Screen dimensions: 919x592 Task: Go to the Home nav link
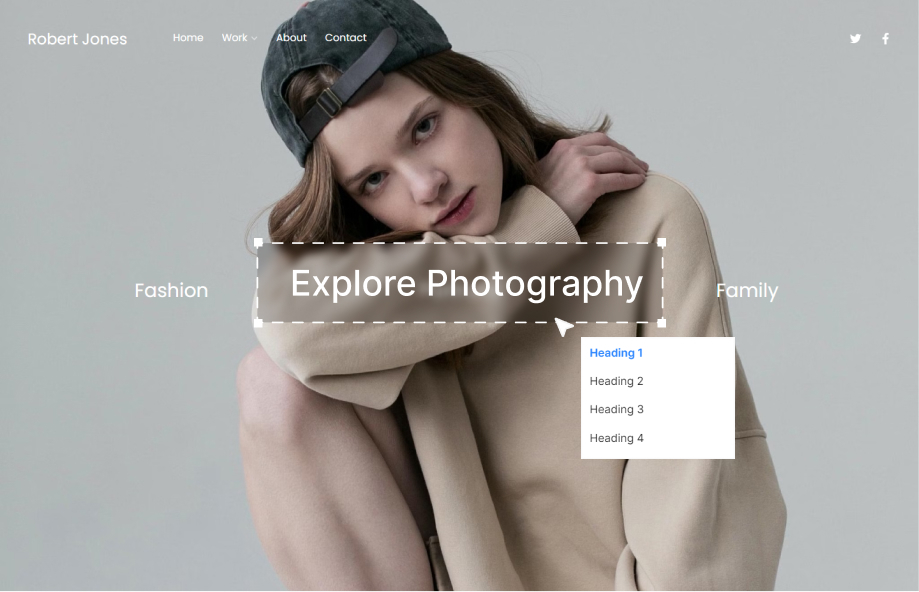tap(188, 38)
